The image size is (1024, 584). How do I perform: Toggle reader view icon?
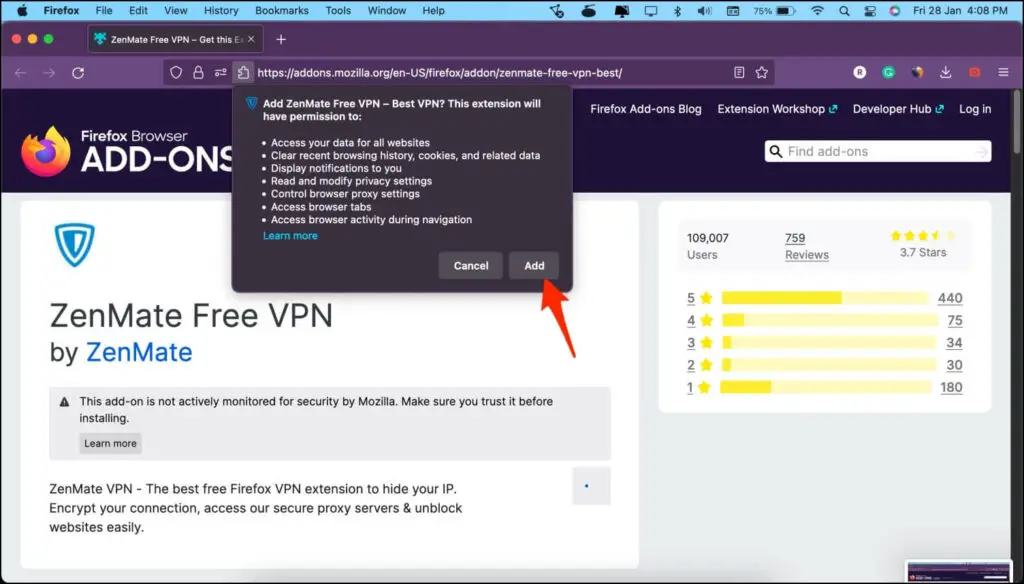(x=739, y=73)
